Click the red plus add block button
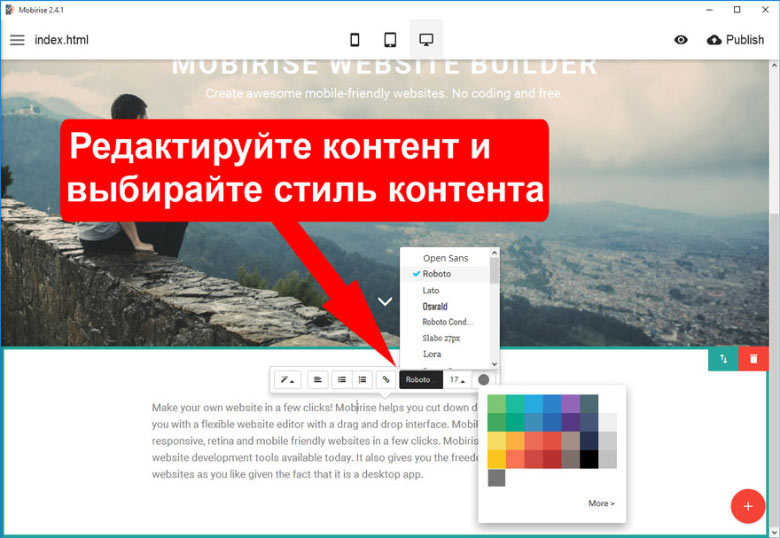Viewport: 780px width, 538px height. [x=747, y=506]
